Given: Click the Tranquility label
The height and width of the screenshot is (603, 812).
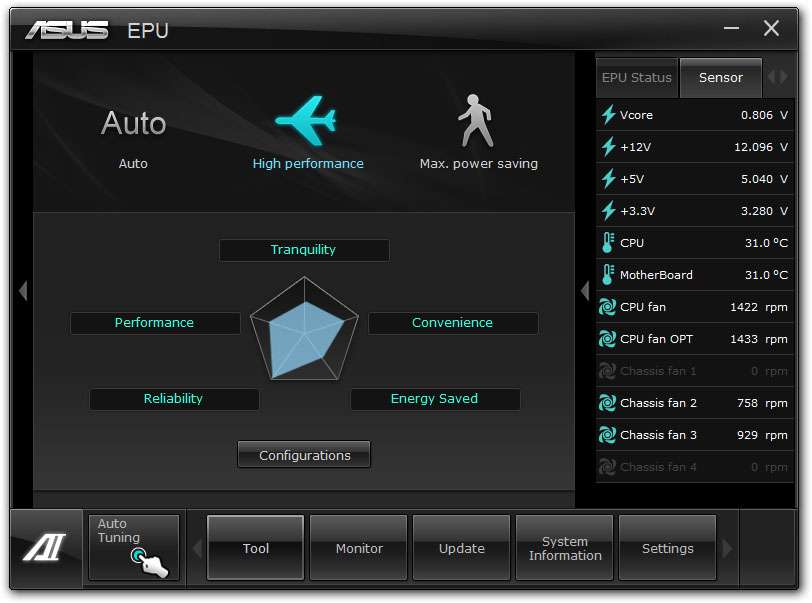Looking at the screenshot, I should (x=304, y=250).
